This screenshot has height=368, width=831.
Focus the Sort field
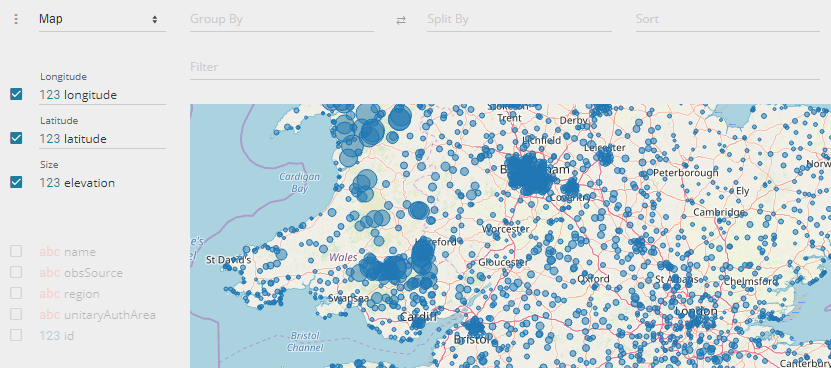coord(728,20)
